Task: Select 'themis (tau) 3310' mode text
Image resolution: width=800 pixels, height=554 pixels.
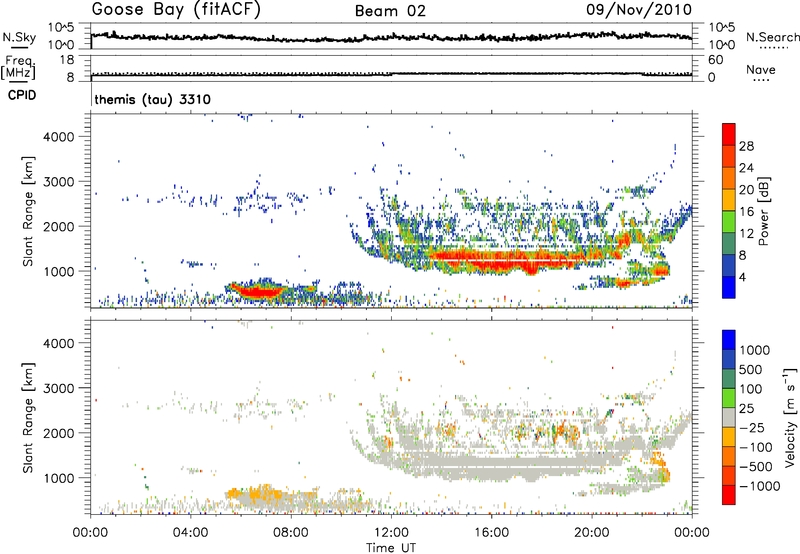Action: pyautogui.click(x=153, y=99)
